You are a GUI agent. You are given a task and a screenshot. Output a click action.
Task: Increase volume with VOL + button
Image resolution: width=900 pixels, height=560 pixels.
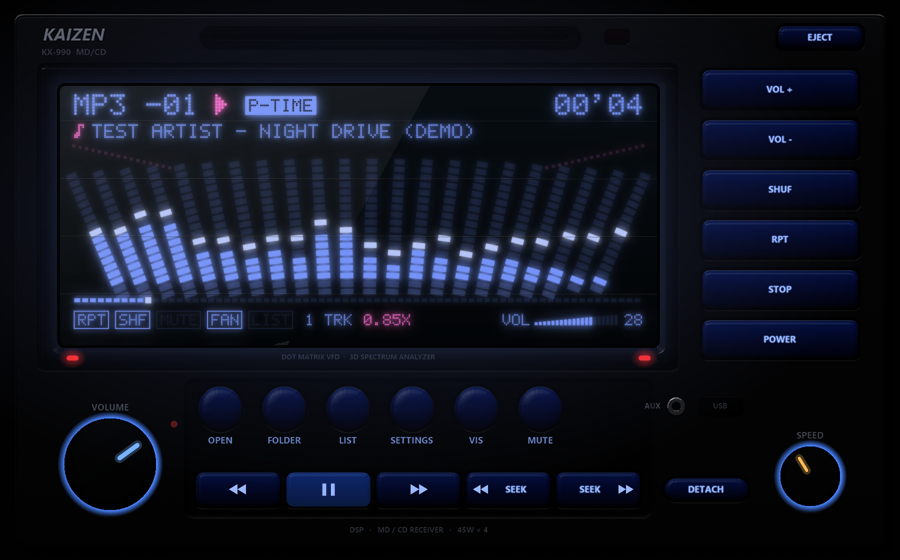779,90
